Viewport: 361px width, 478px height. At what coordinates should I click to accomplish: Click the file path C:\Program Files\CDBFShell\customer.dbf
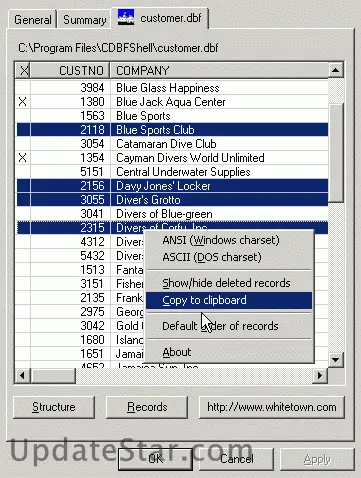point(118,48)
